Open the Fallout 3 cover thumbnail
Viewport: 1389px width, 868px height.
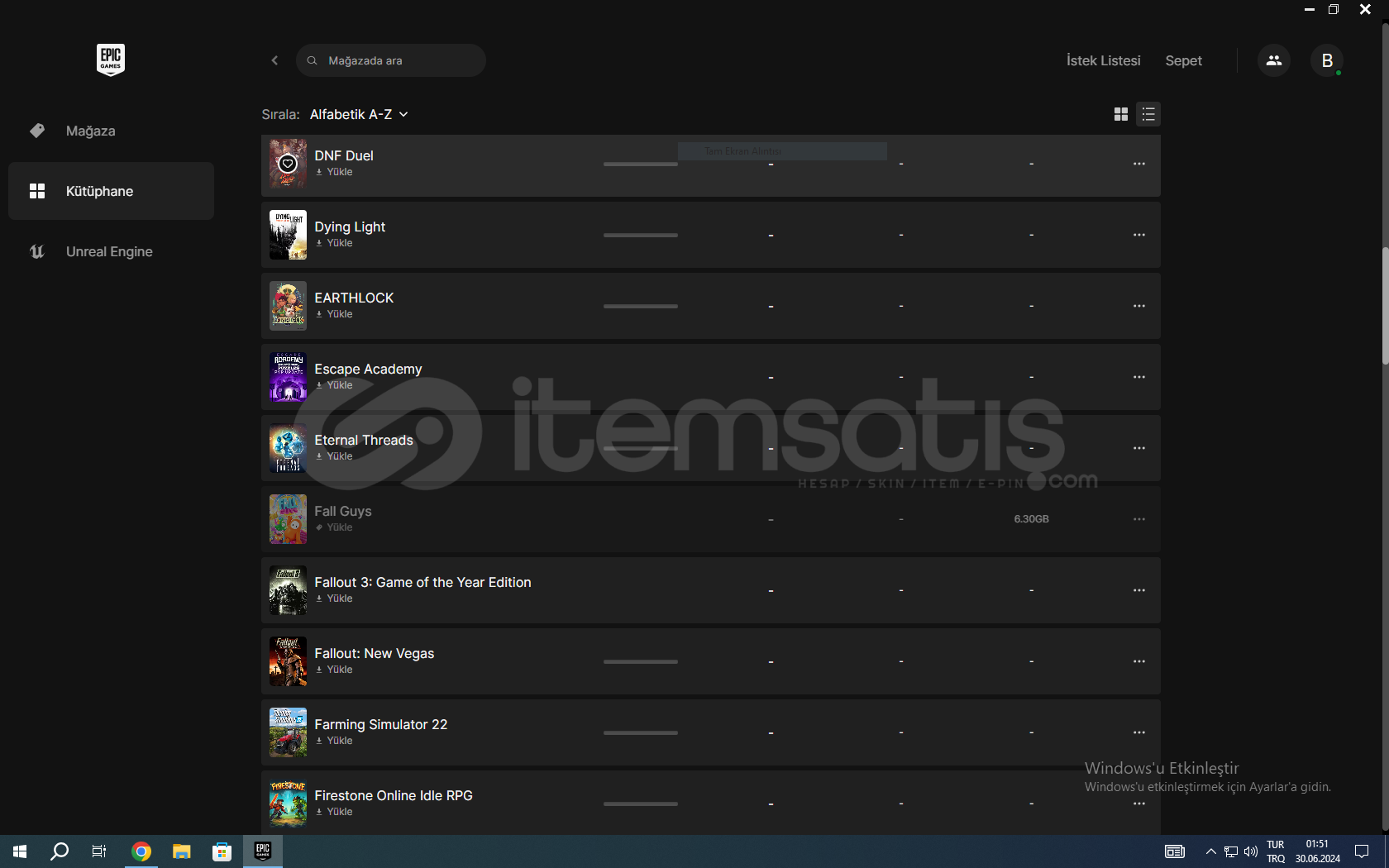(288, 590)
